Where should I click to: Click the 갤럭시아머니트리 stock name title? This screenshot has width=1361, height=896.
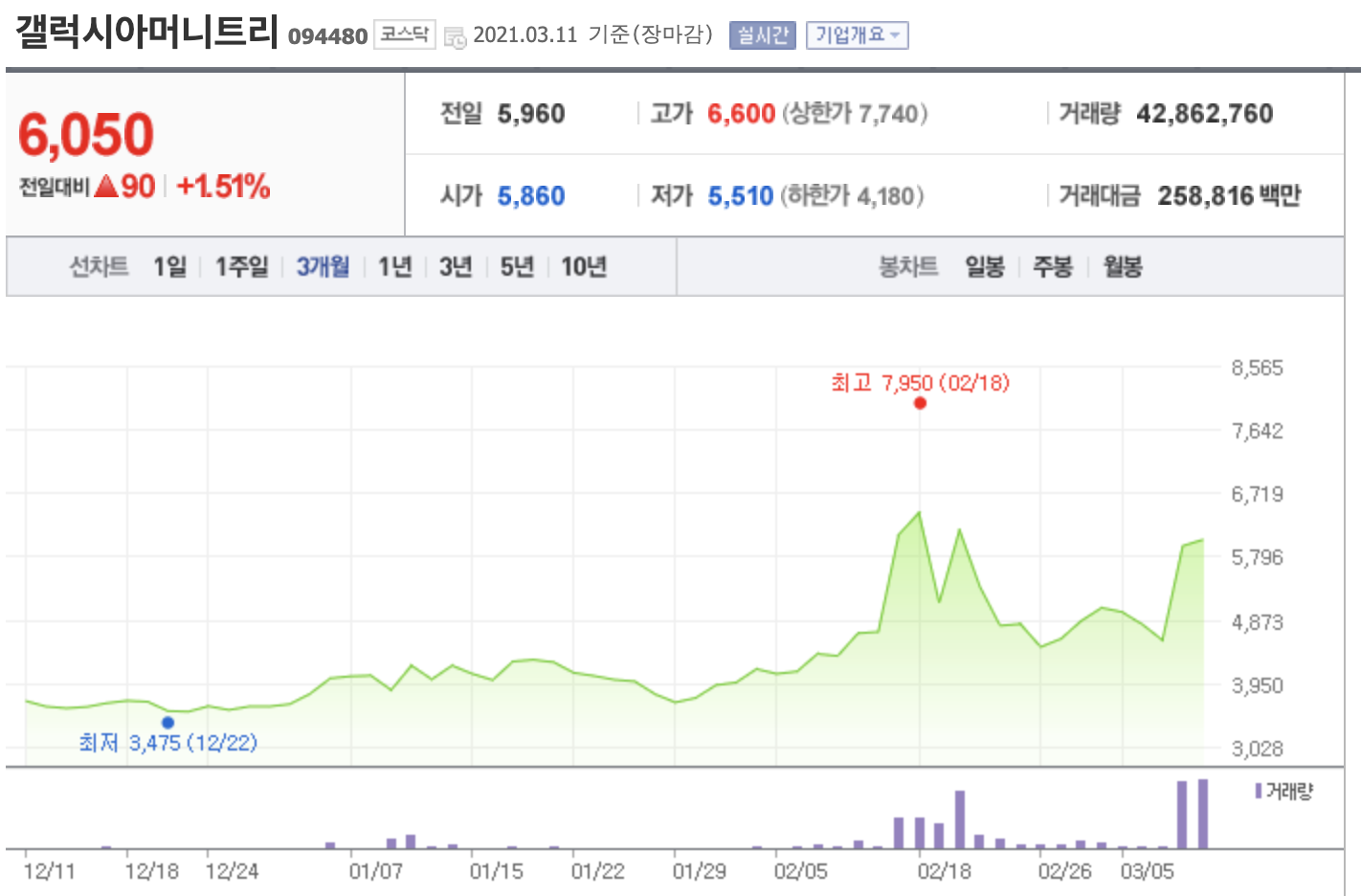[x=147, y=32]
